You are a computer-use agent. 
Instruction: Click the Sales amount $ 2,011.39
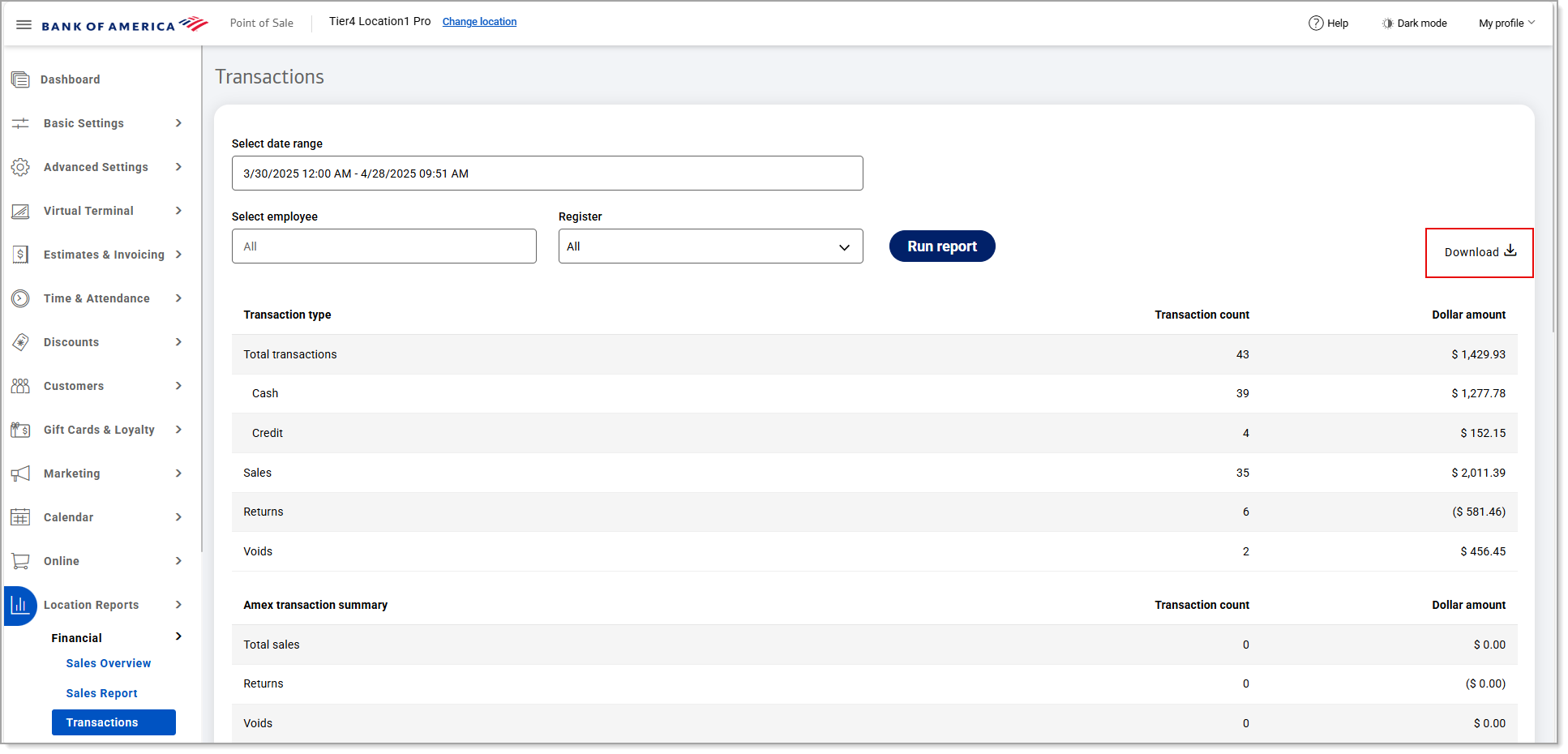1478,473
